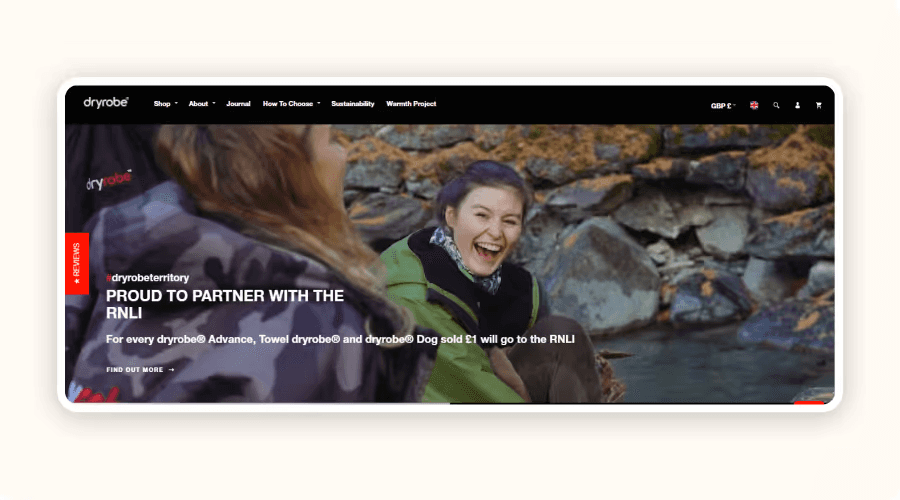
Task: Open the search magnifier icon
Action: pos(776,105)
